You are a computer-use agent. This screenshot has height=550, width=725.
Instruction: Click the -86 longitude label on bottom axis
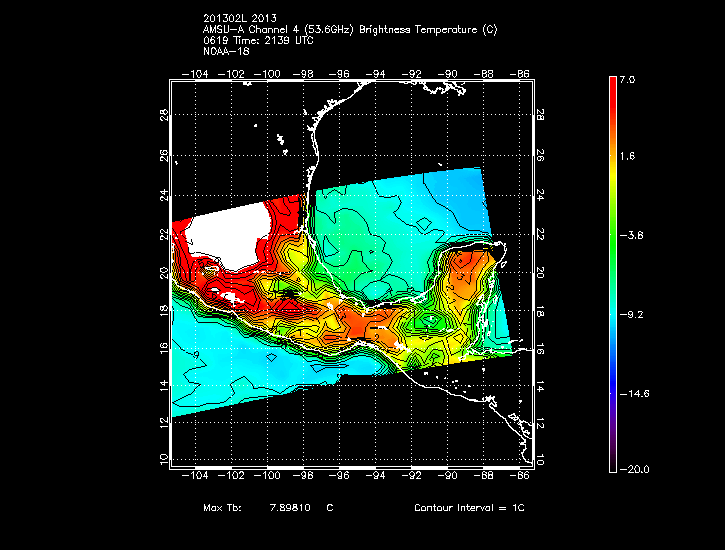point(522,477)
